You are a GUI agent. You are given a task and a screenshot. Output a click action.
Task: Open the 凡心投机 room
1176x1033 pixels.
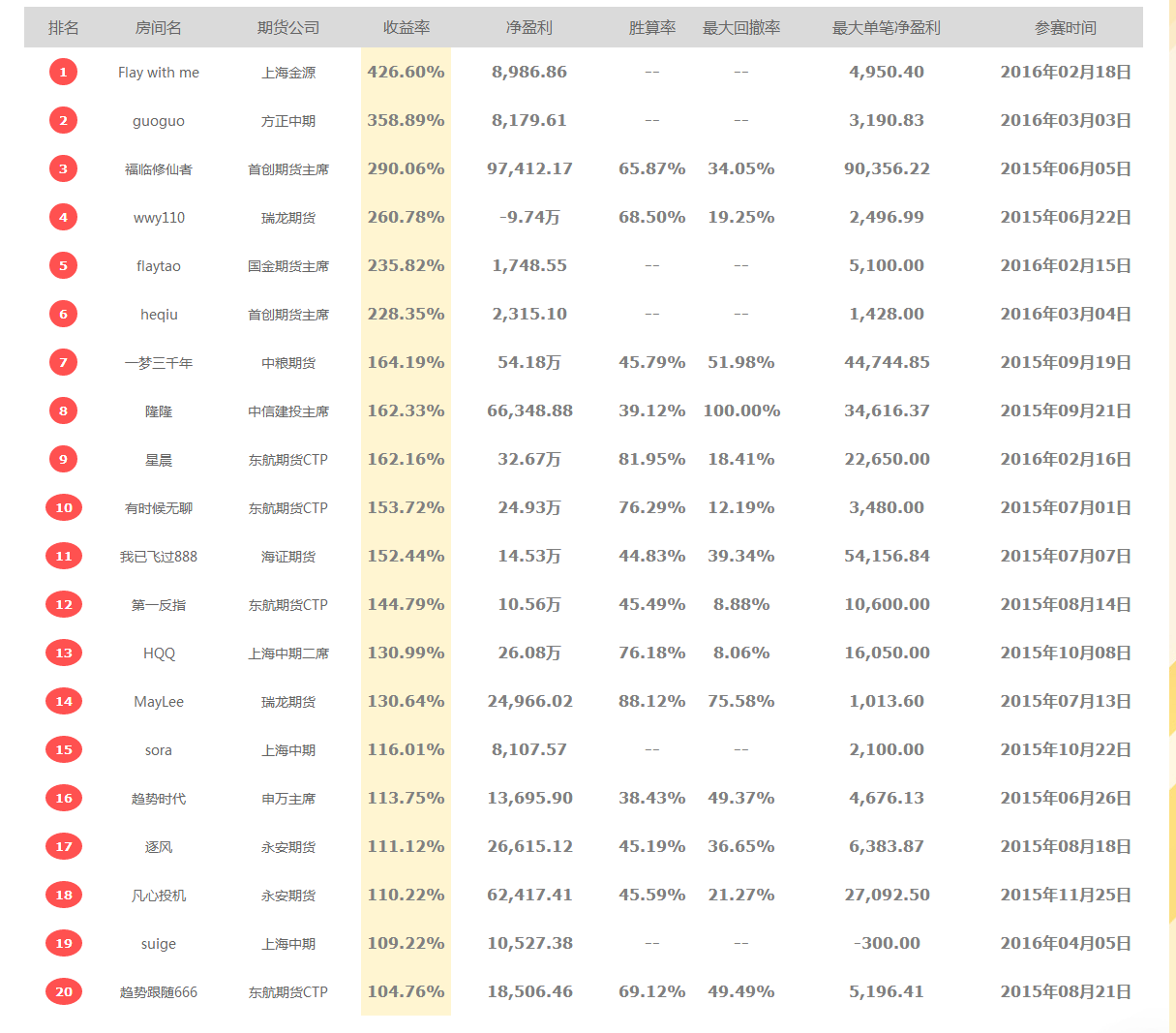[x=159, y=896]
